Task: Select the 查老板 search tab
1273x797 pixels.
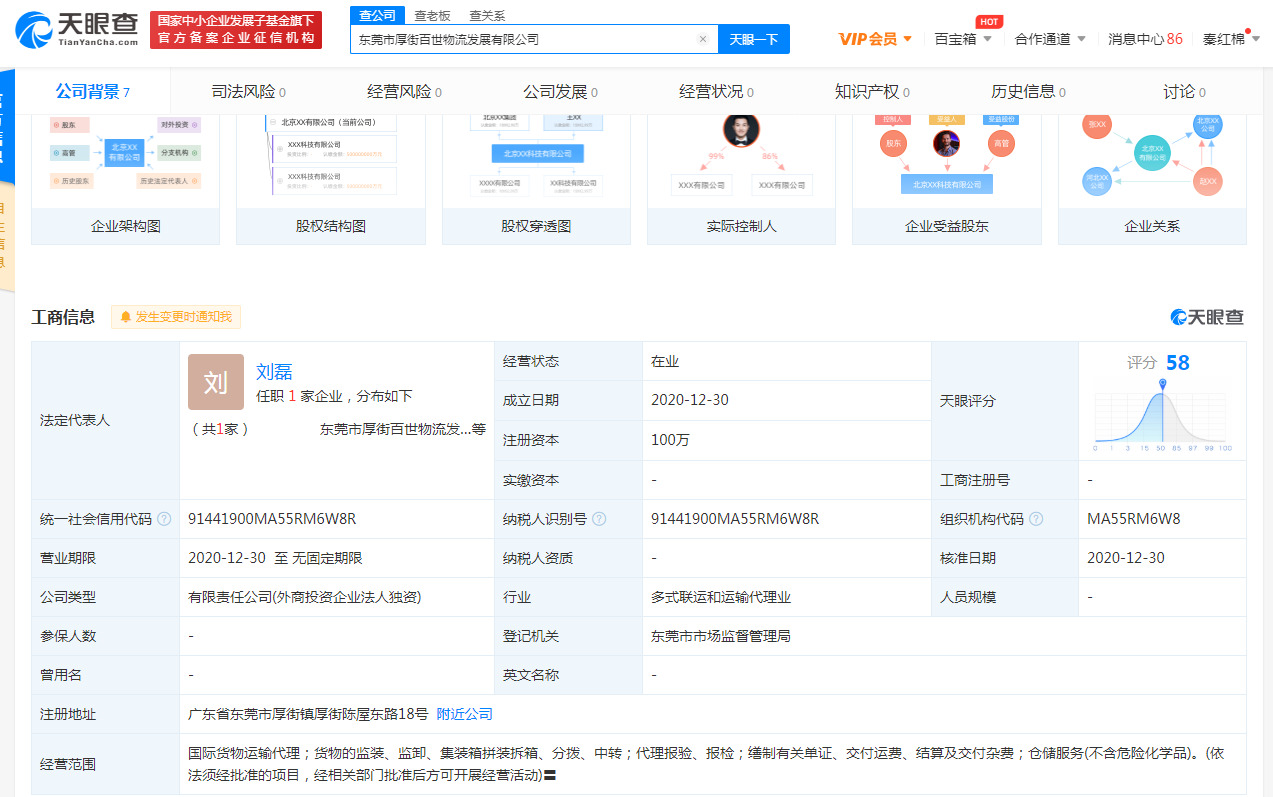Action: click(x=432, y=15)
